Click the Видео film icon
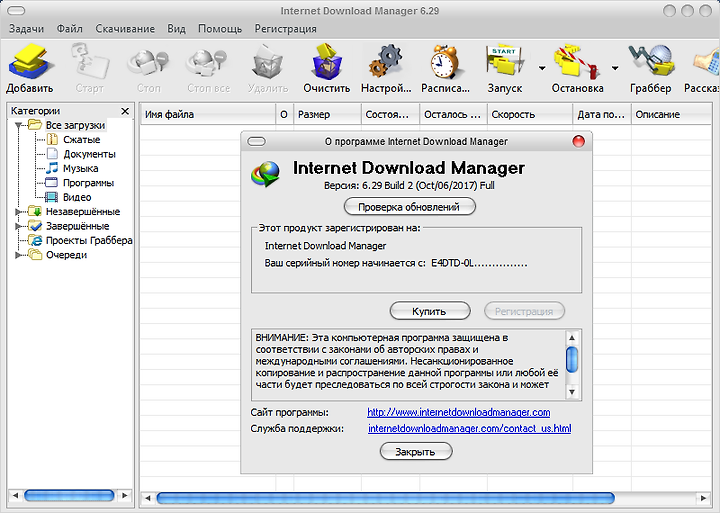Screen dimensions: 720x513 click(51, 197)
